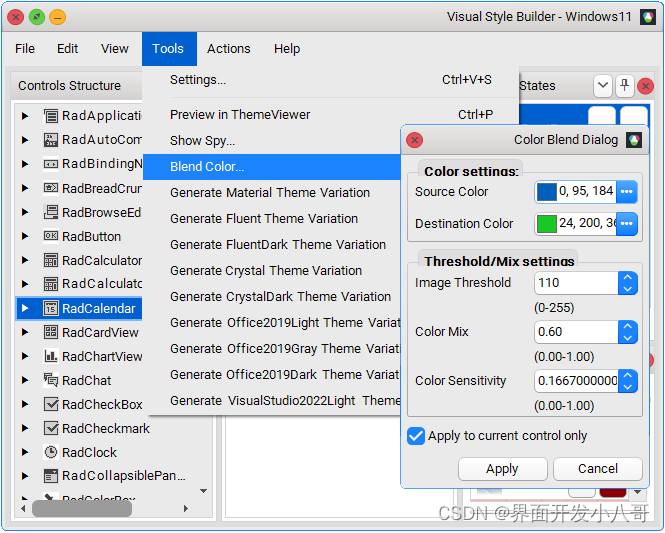Viewport: 665px width, 533px height.
Task: Open the Edit menu
Action: (67, 49)
